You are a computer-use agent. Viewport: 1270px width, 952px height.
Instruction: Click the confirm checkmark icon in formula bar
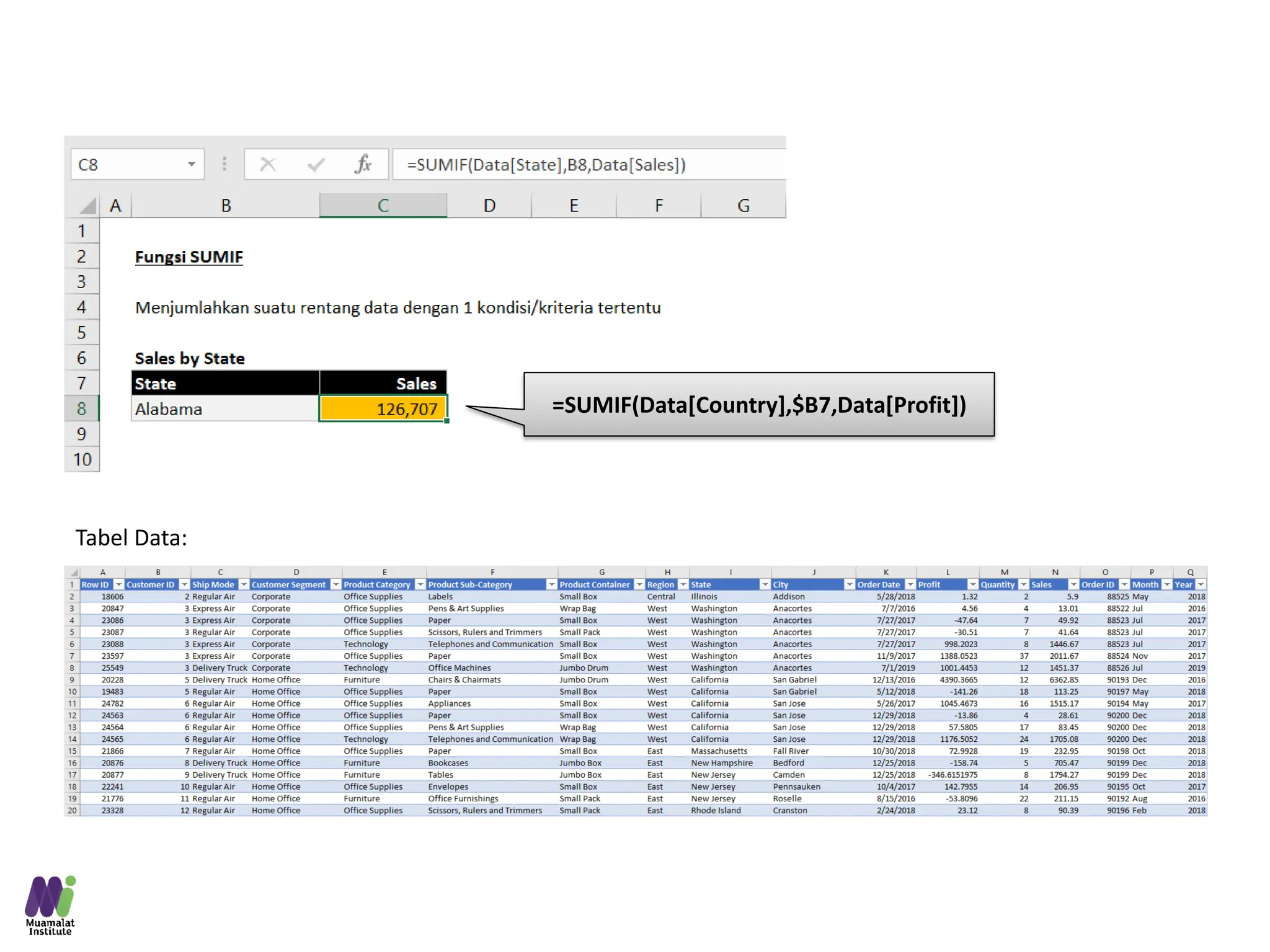[316, 164]
